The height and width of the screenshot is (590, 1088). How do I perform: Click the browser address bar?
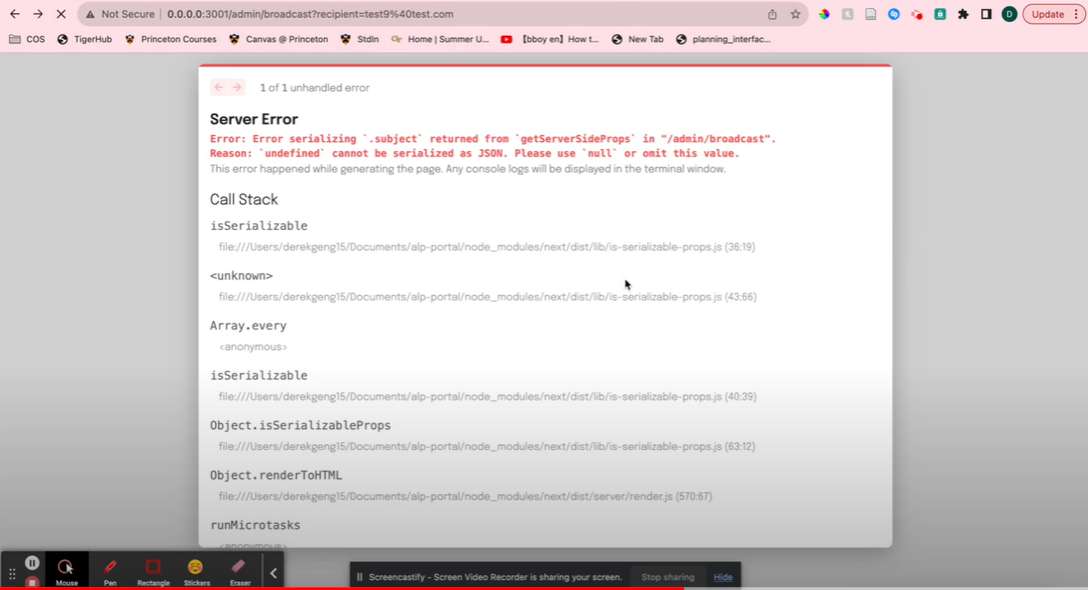pyautogui.click(x=300, y=14)
